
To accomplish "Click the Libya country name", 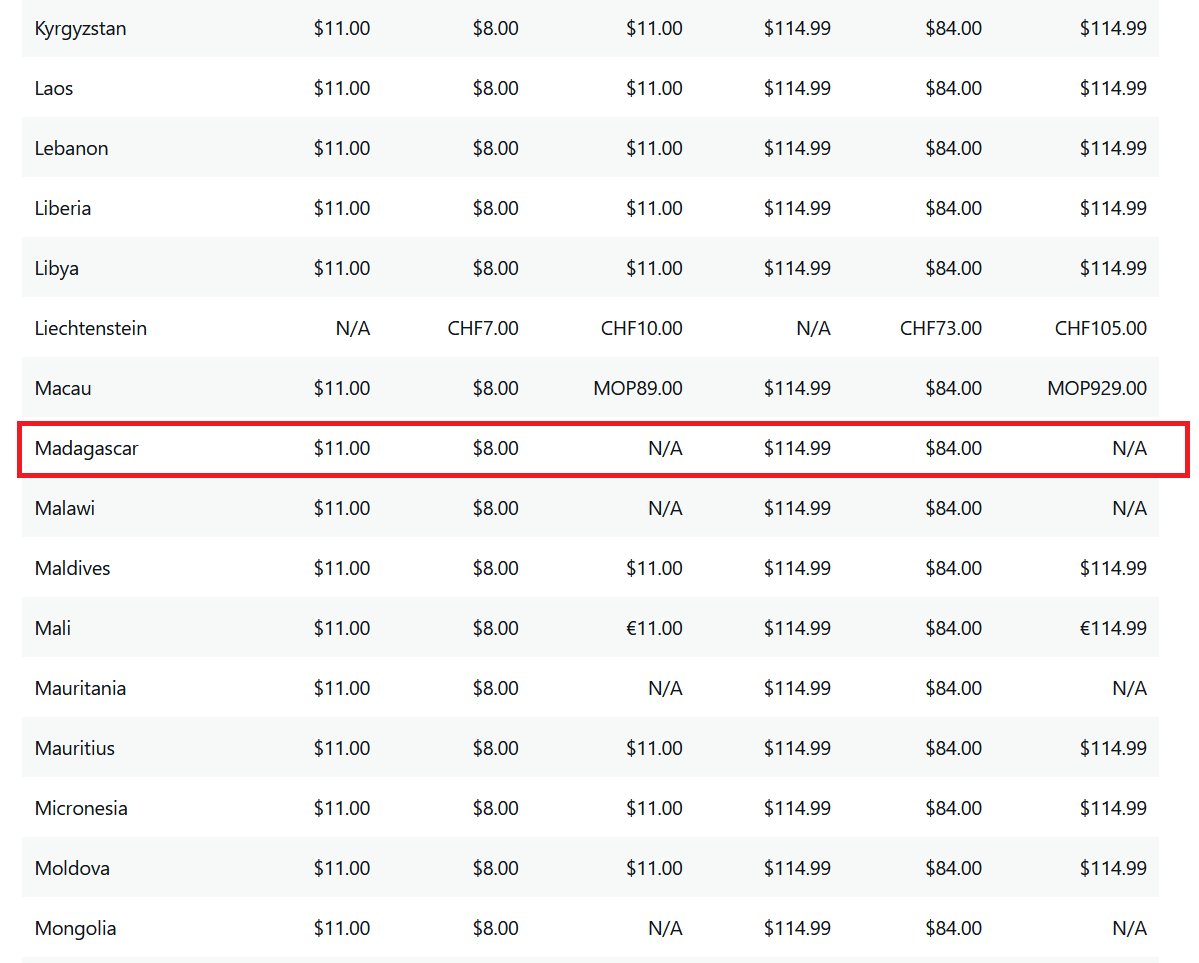I will [57, 268].
